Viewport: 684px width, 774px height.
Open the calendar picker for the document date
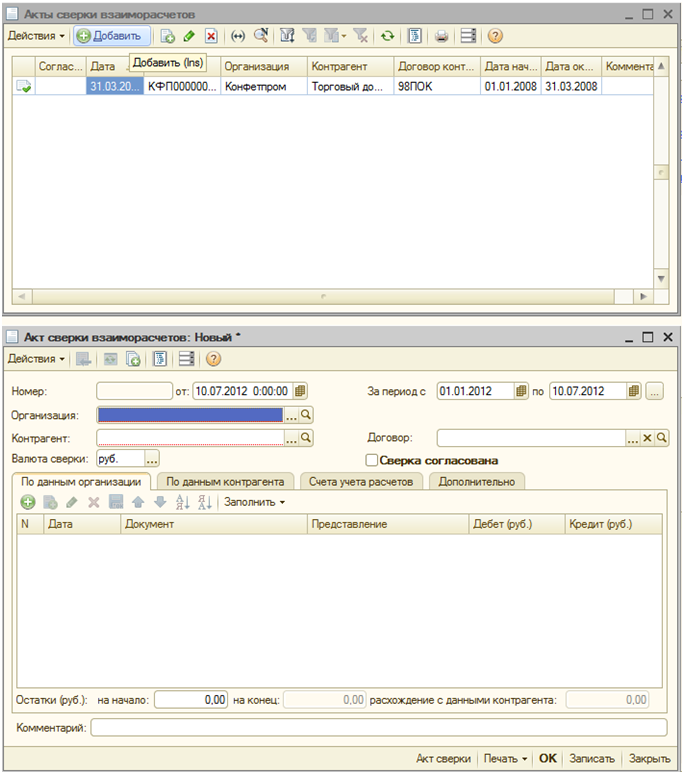click(301, 391)
